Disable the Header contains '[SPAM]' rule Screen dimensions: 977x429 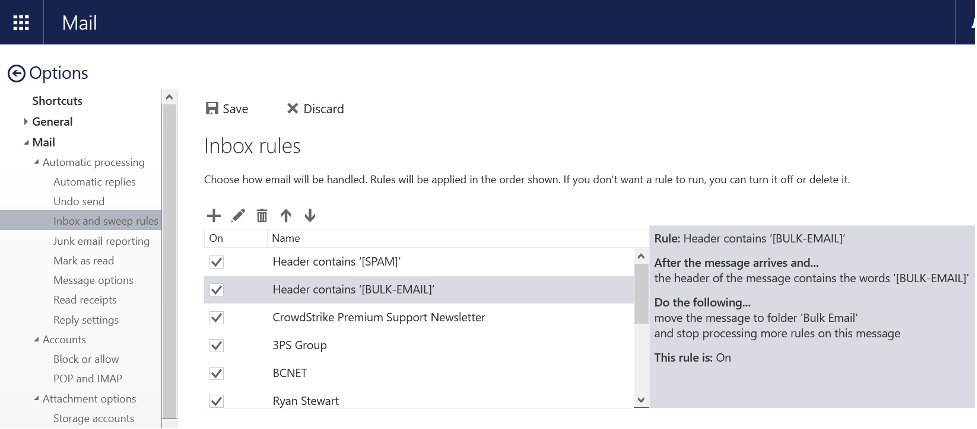[x=217, y=262]
